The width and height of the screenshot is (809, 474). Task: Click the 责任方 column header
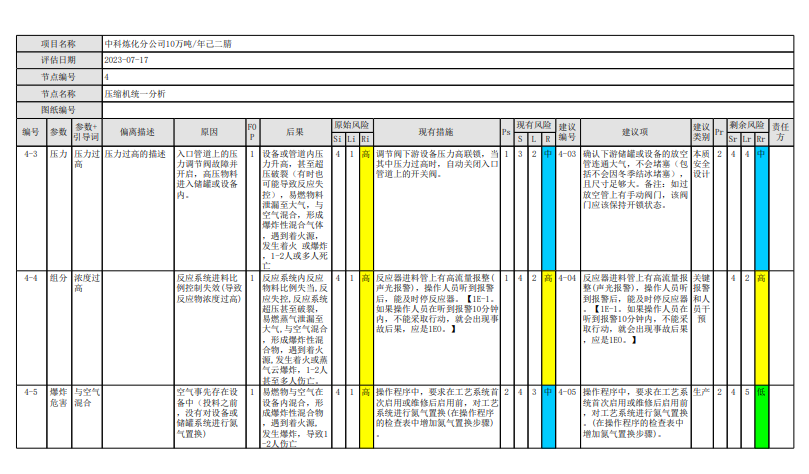point(781,132)
